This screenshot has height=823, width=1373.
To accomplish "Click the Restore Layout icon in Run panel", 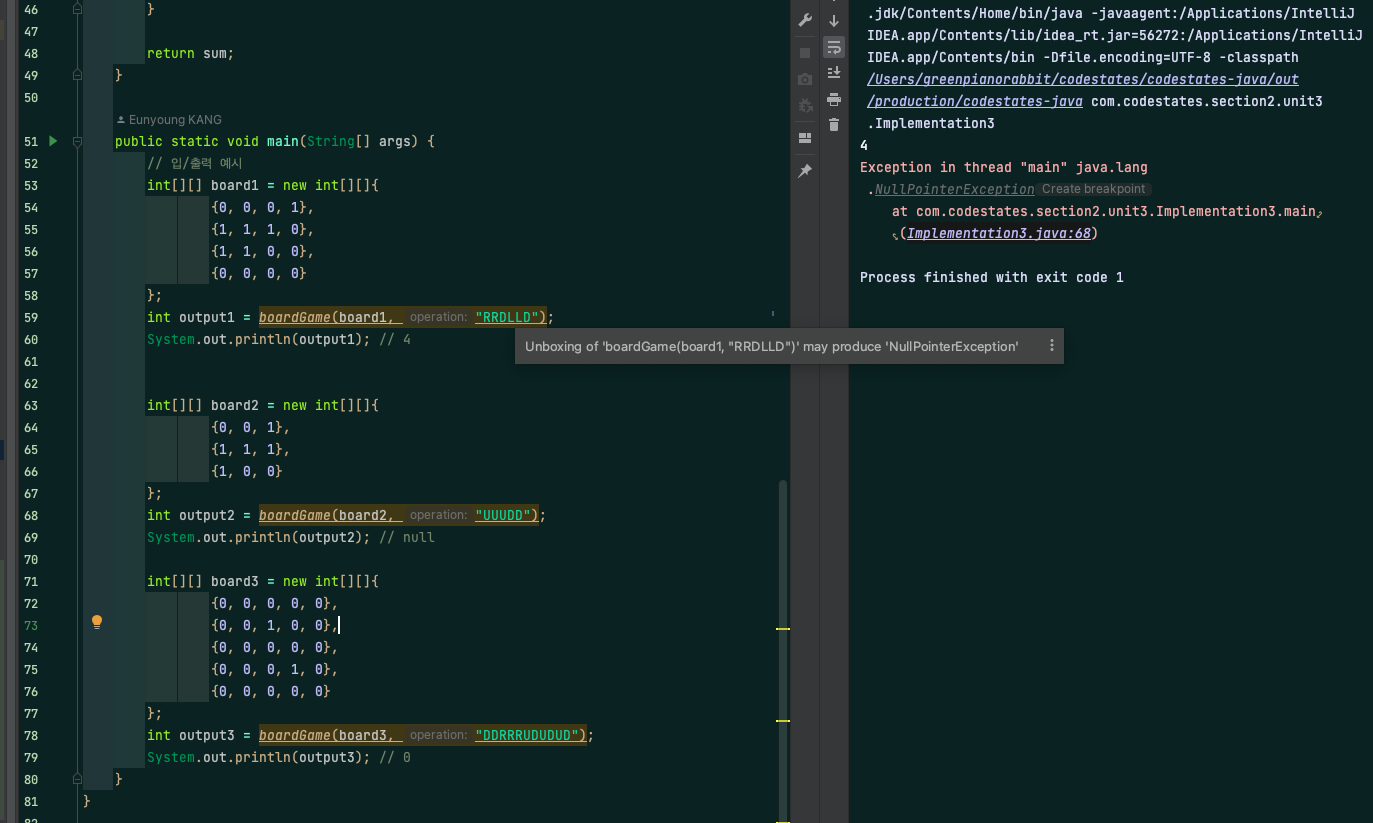I will (x=805, y=138).
